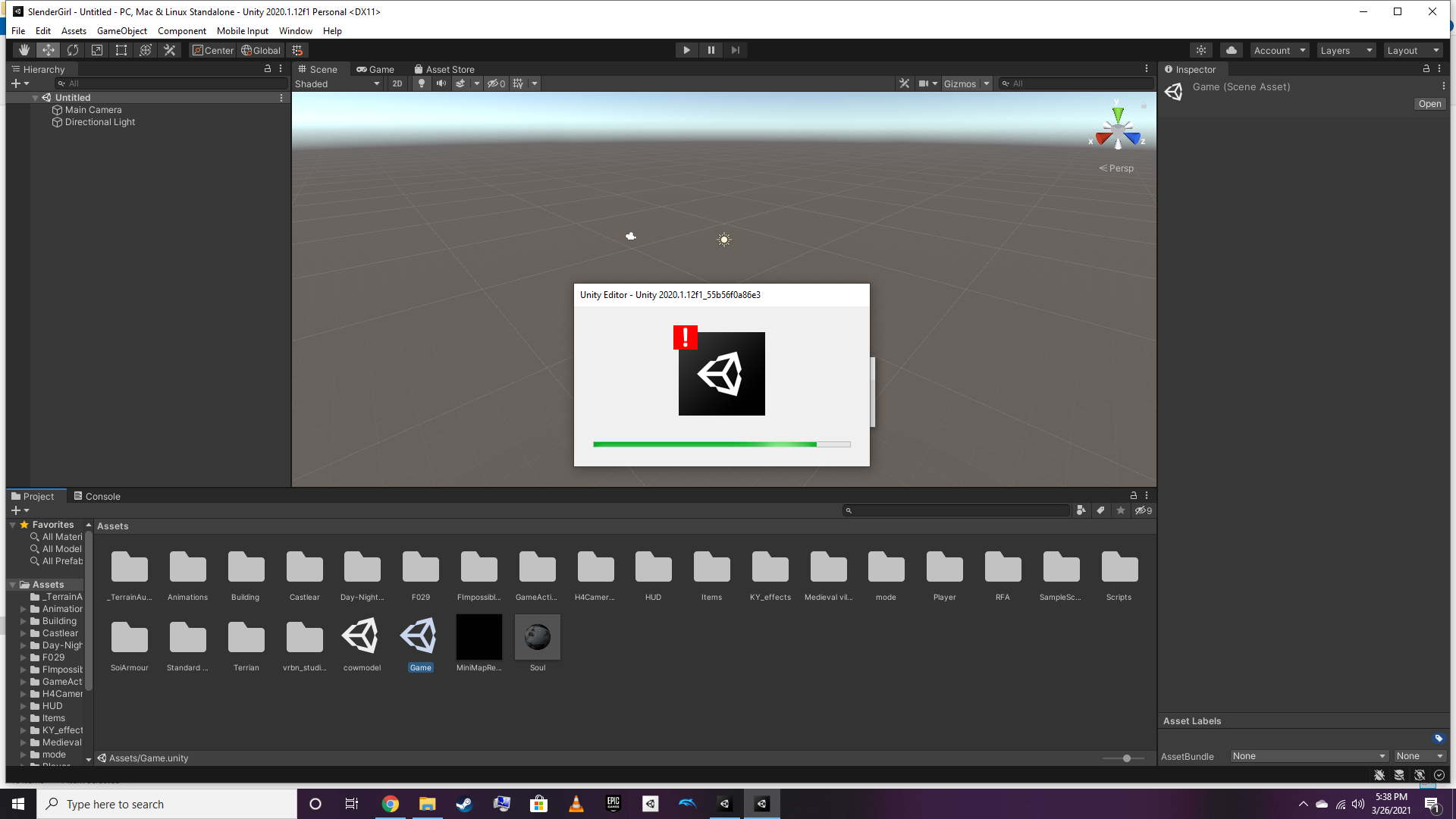Open the Shaded draw mode dropdown
The image size is (1456, 819).
[x=337, y=83]
